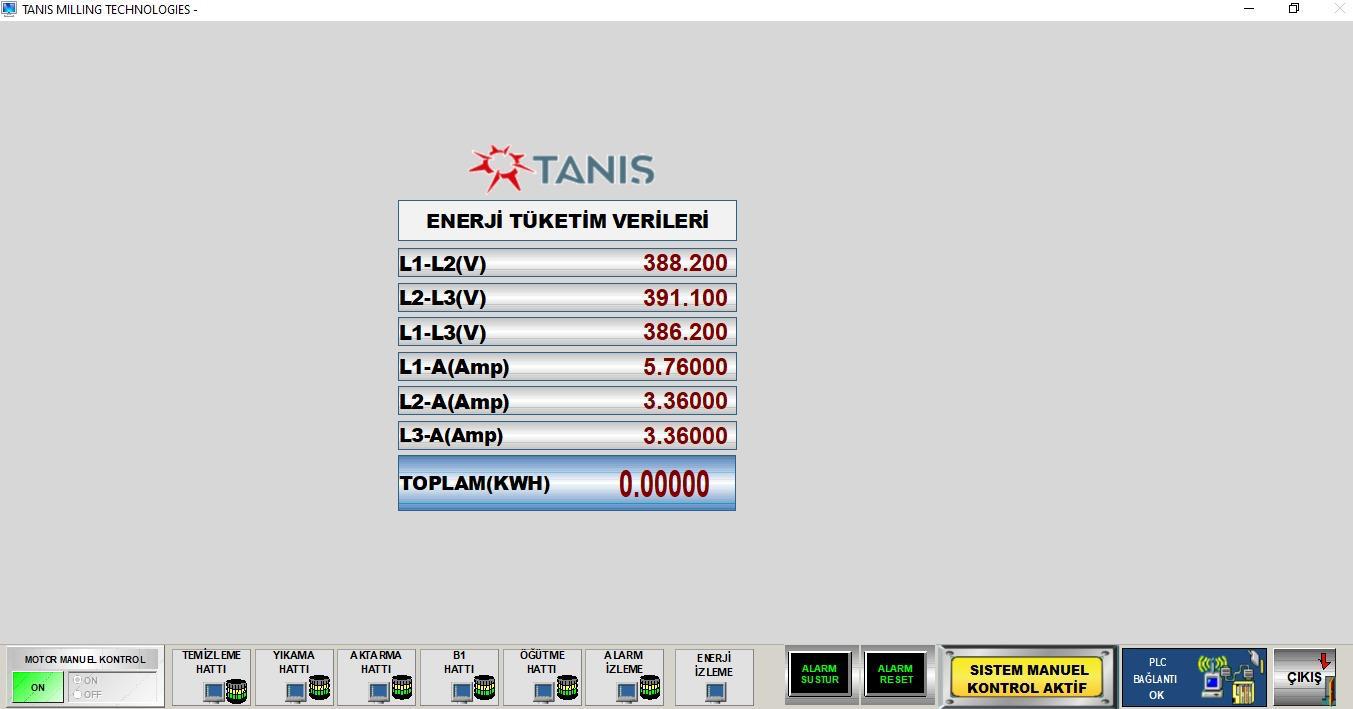The width and height of the screenshot is (1353, 709).
Task: Open the Yıkama Hattı screen
Action: click(294, 677)
